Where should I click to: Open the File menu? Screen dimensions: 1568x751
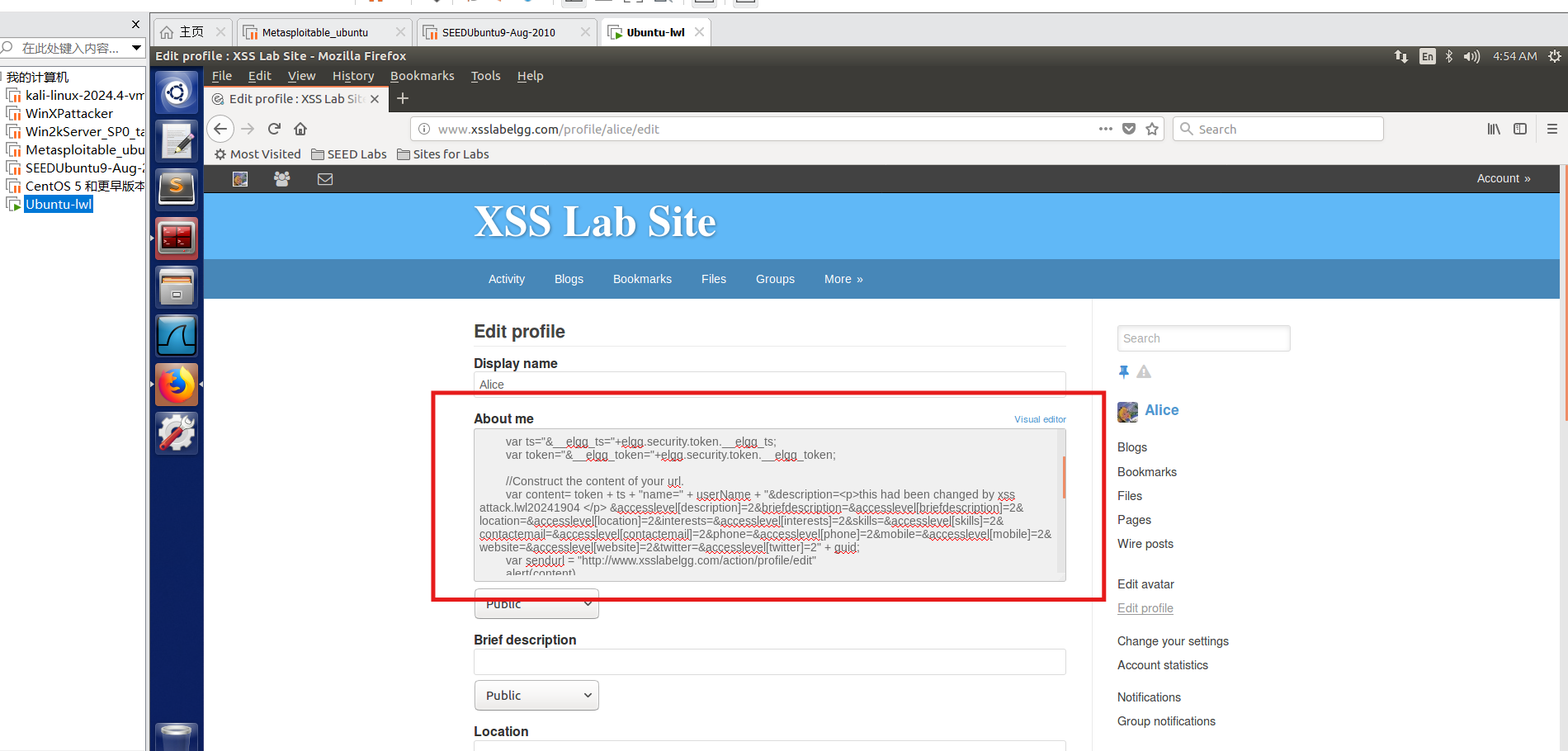222,76
